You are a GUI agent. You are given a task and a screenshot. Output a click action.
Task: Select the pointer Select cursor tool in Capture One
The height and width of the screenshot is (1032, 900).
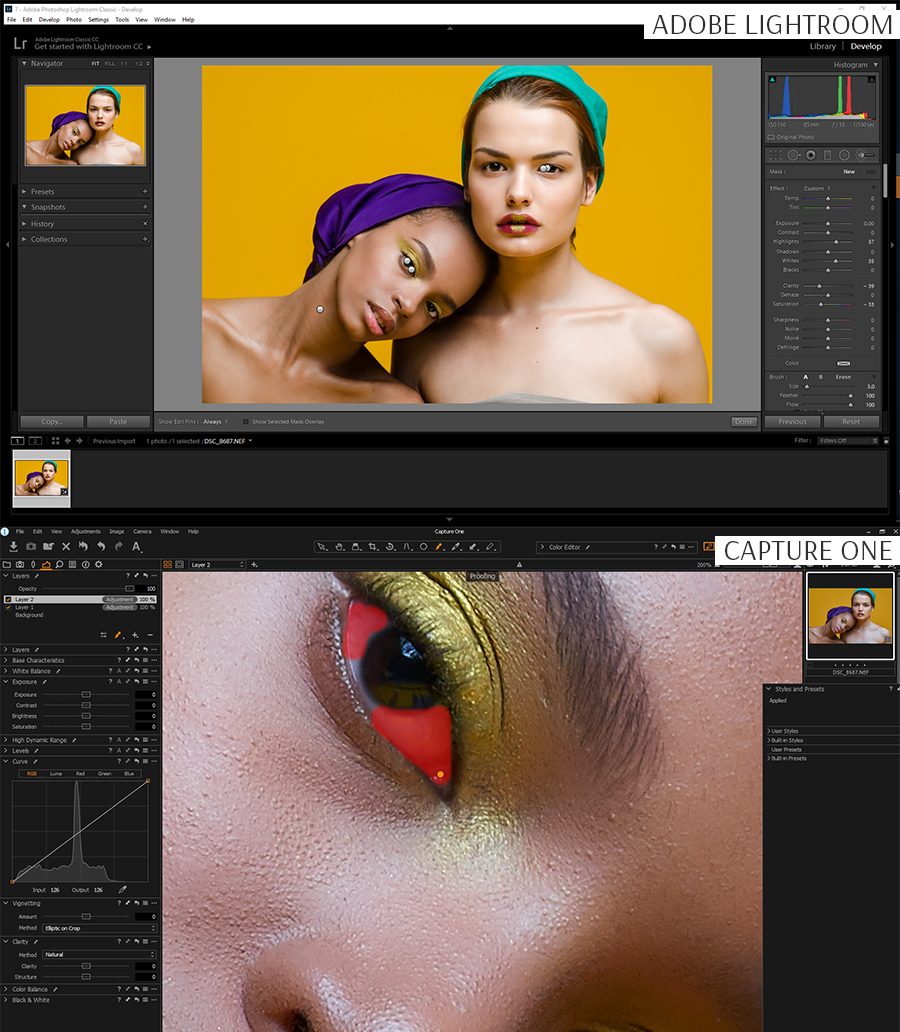point(322,547)
